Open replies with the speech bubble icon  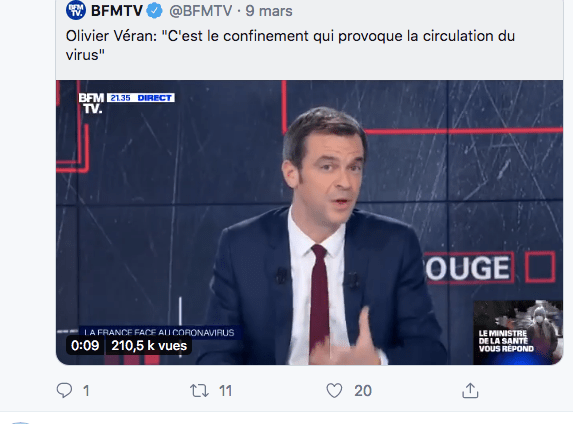point(64,390)
